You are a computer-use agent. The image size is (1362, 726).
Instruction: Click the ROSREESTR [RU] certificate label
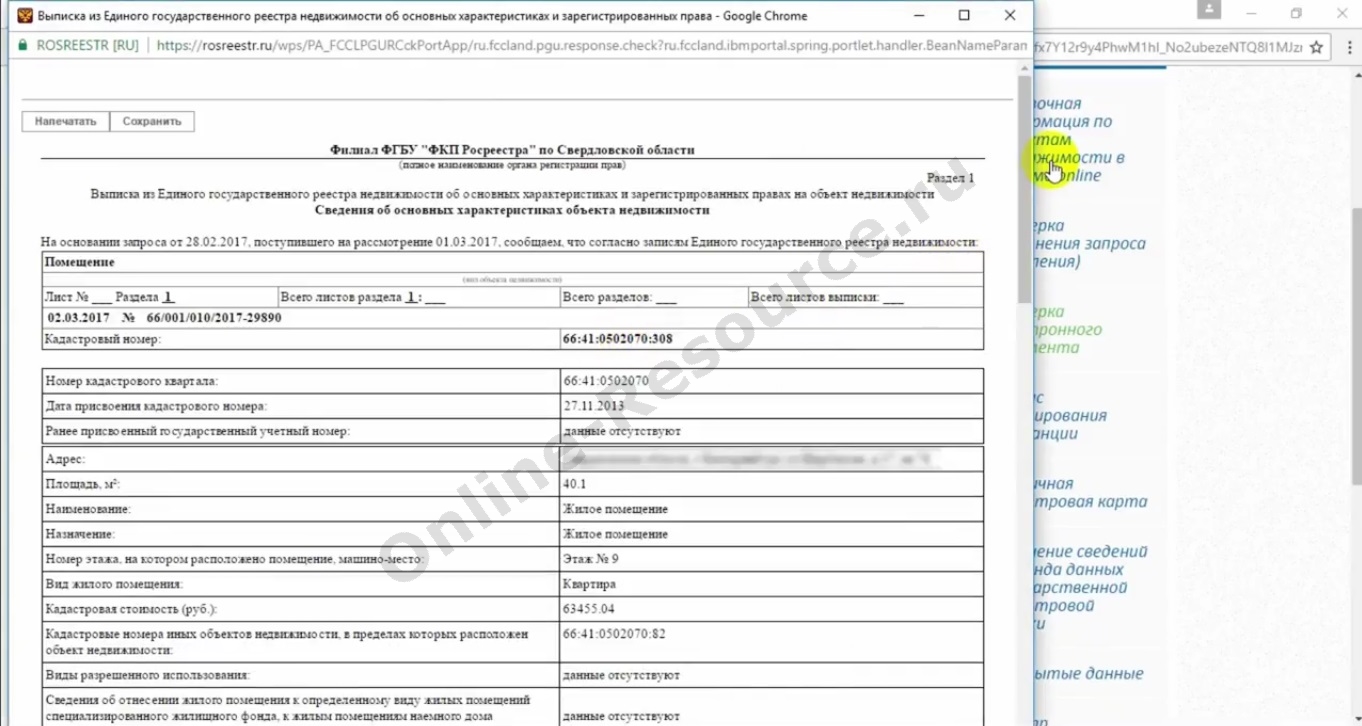coord(87,46)
